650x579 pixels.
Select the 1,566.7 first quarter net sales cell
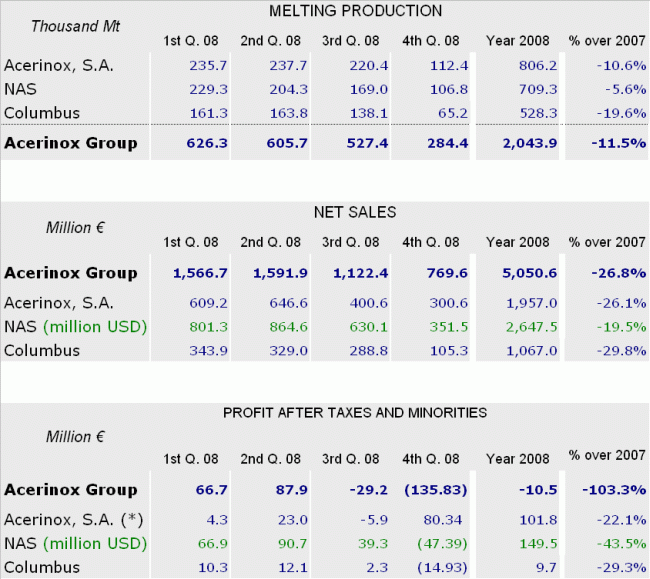click(201, 273)
